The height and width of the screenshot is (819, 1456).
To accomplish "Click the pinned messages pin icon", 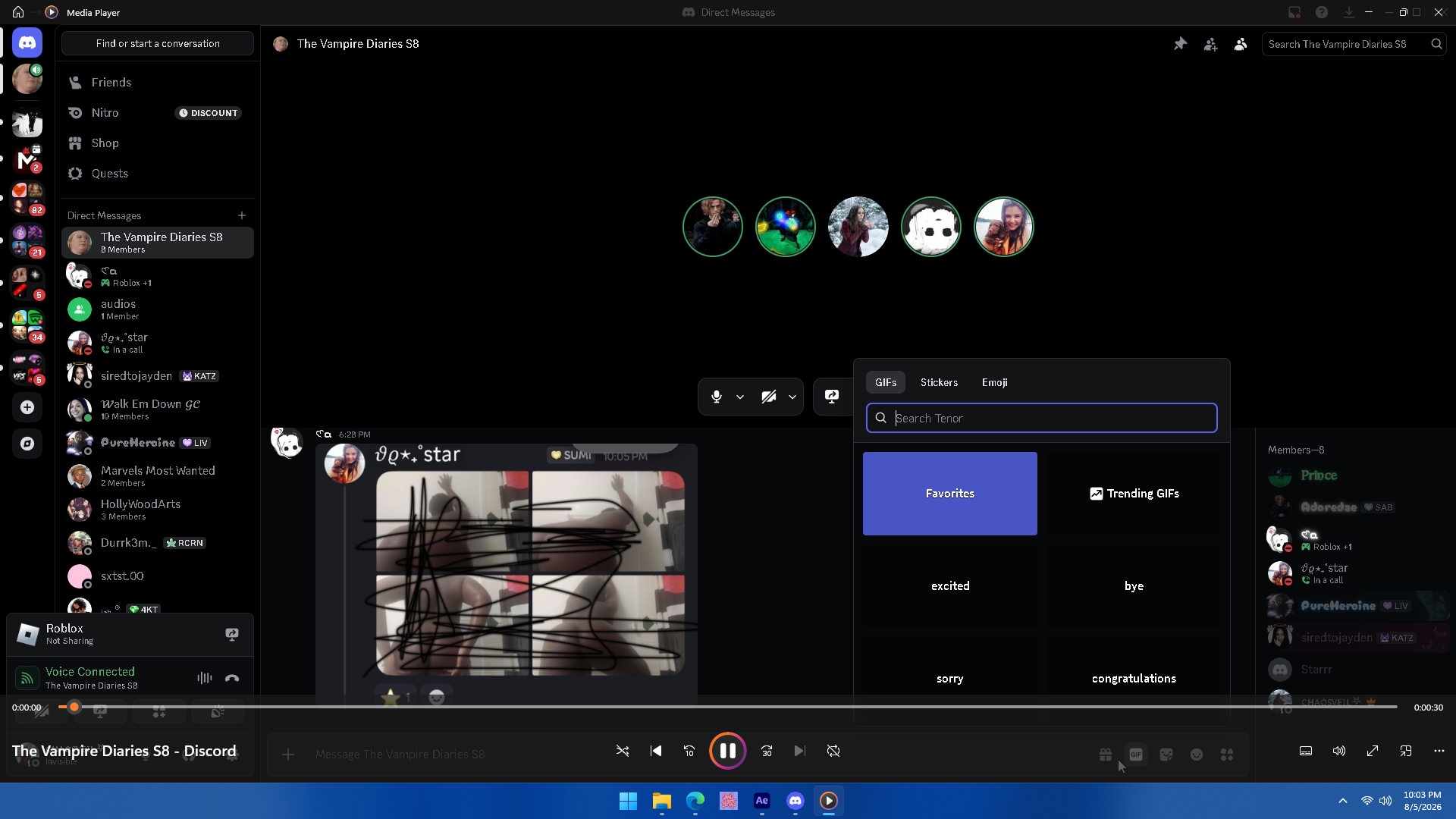I will pyautogui.click(x=1180, y=44).
